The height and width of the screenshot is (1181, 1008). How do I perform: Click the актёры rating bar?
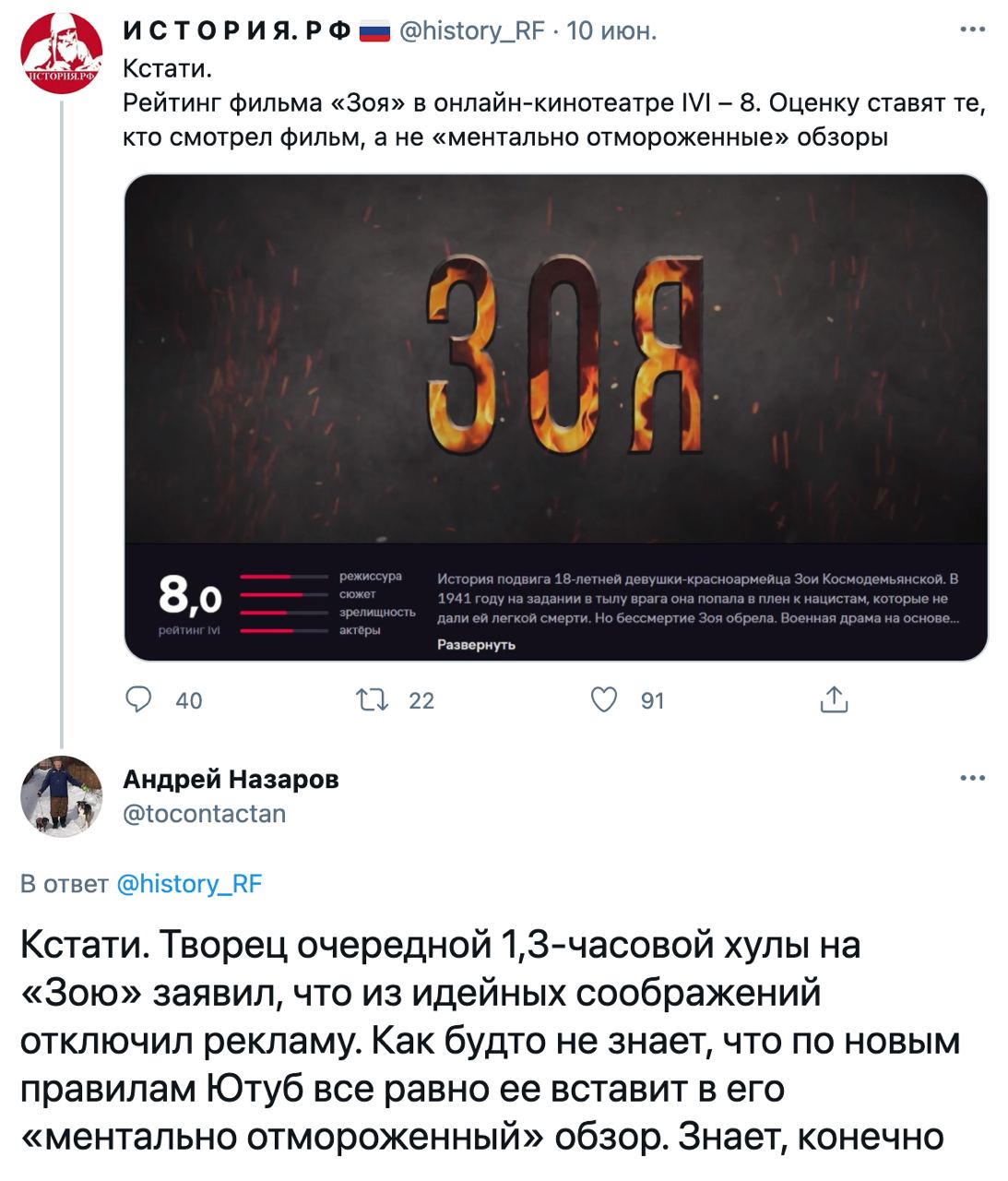coord(284,631)
